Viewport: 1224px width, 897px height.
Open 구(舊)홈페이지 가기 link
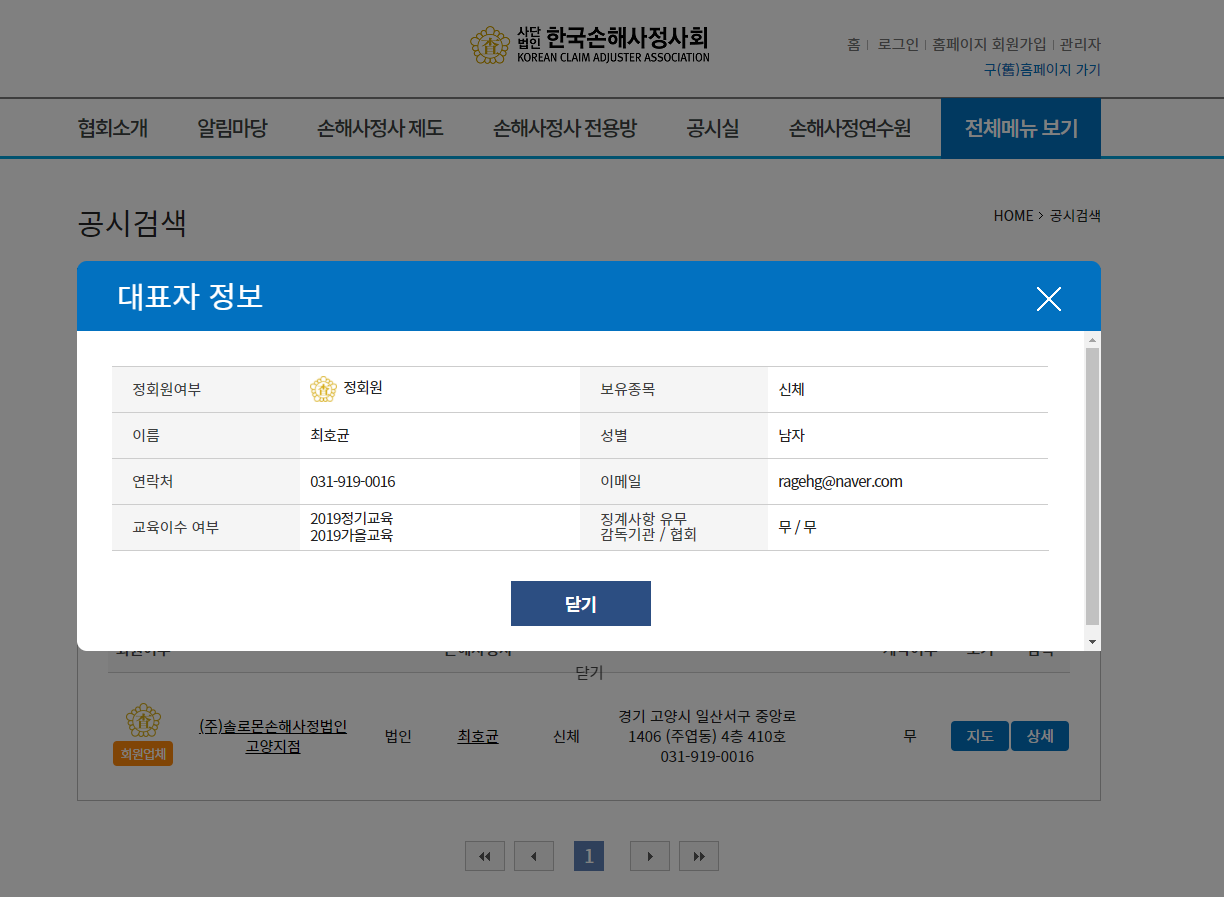point(1042,70)
